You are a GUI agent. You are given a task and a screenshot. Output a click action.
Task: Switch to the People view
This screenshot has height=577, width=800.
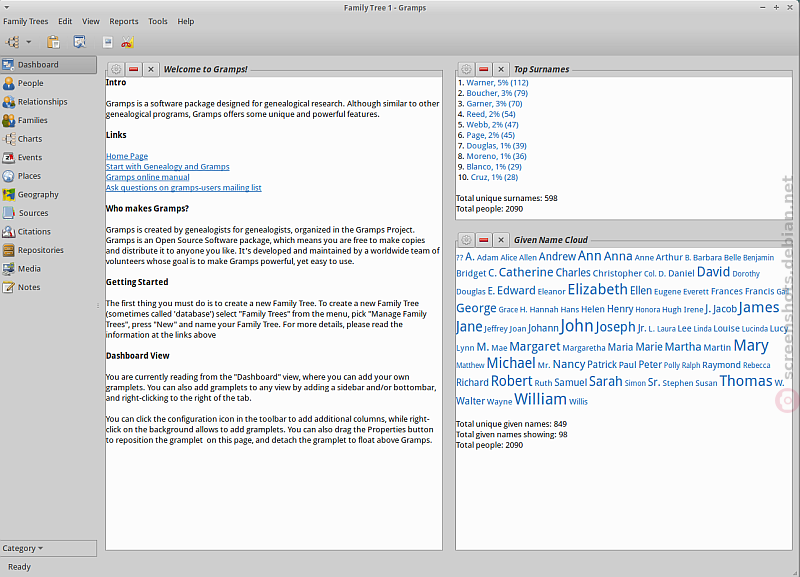[48, 83]
